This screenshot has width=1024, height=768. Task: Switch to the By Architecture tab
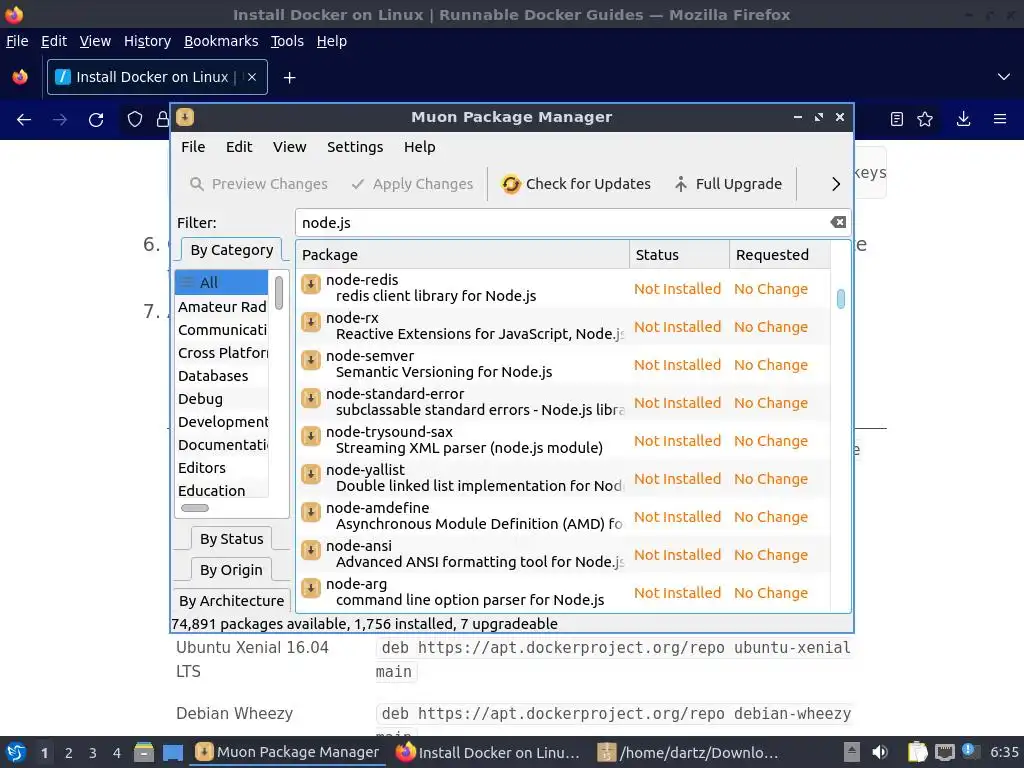pos(231,600)
